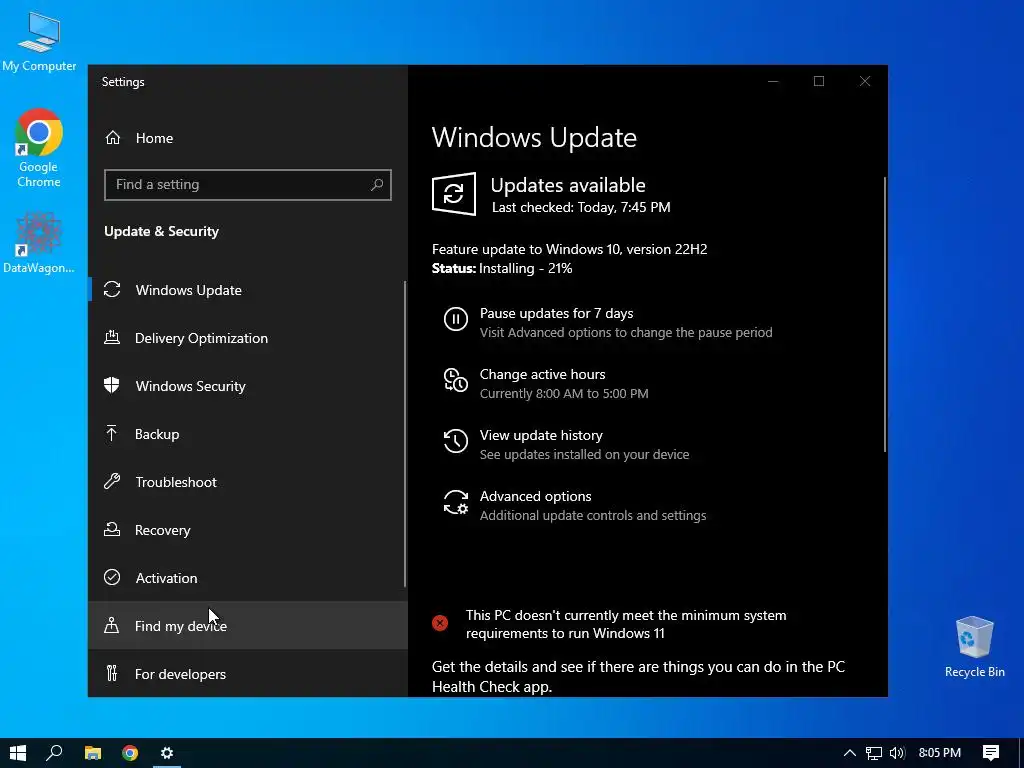The width and height of the screenshot is (1024, 768).
Task: Click the pause circle icon
Action: pyautogui.click(x=456, y=319)
